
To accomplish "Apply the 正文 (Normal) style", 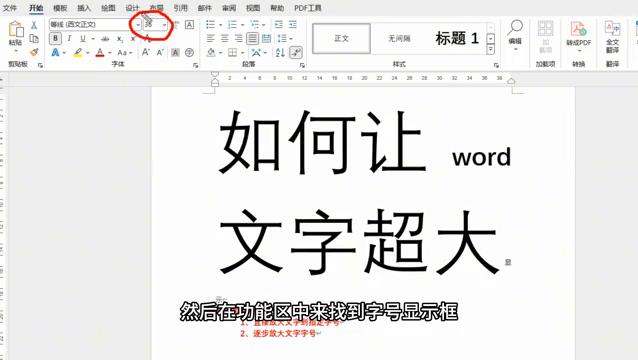I will (x=341, y=39).
